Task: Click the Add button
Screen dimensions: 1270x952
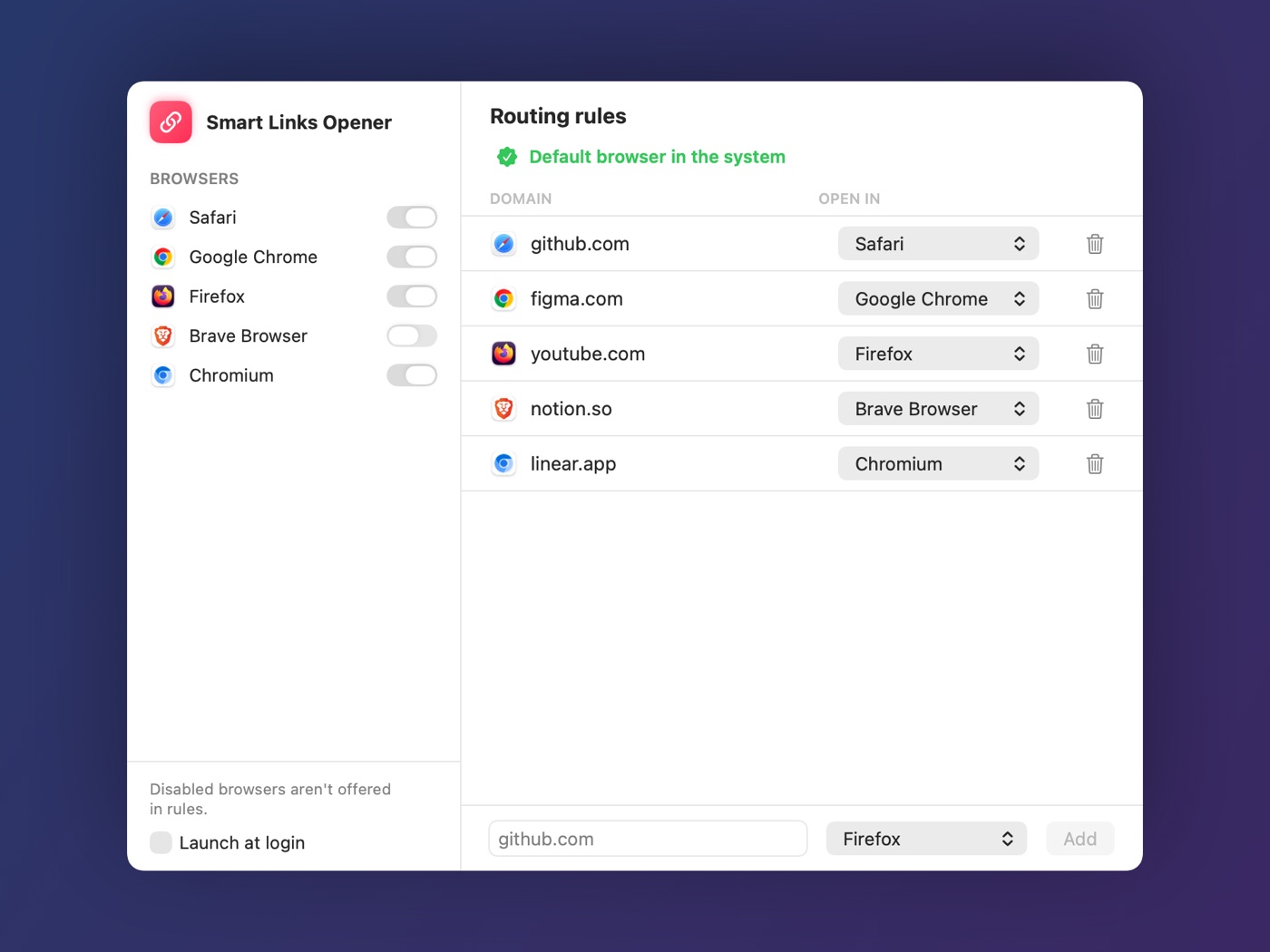Action: click(x=1079, y=839)
